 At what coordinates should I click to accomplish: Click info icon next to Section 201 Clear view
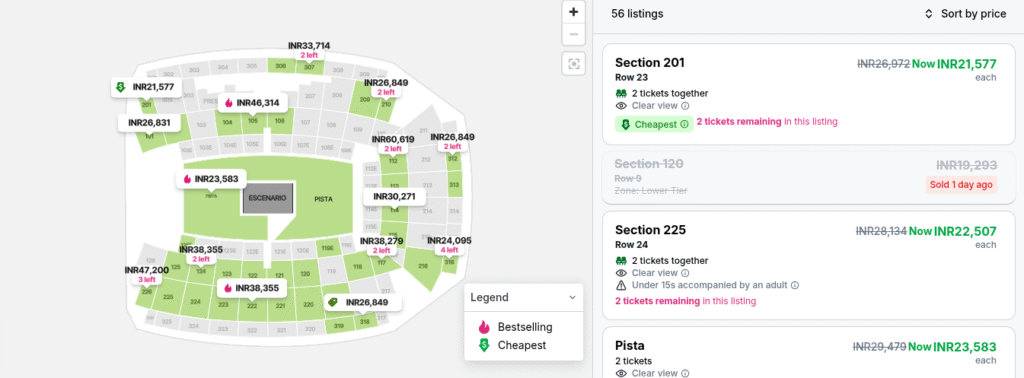(x=685, y=106)
